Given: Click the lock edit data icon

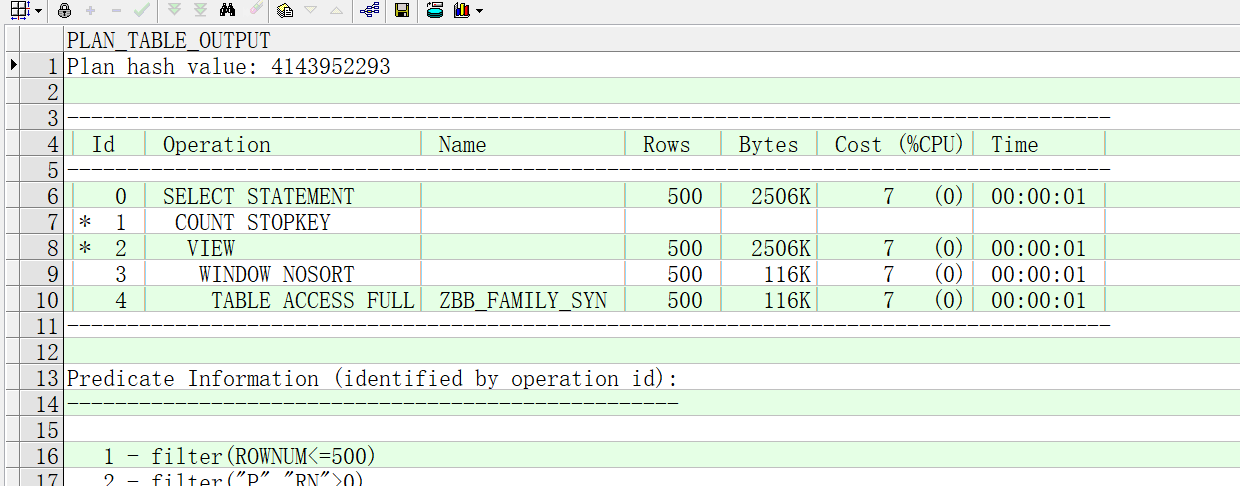Looking at the screenshot, I should 64,10.
